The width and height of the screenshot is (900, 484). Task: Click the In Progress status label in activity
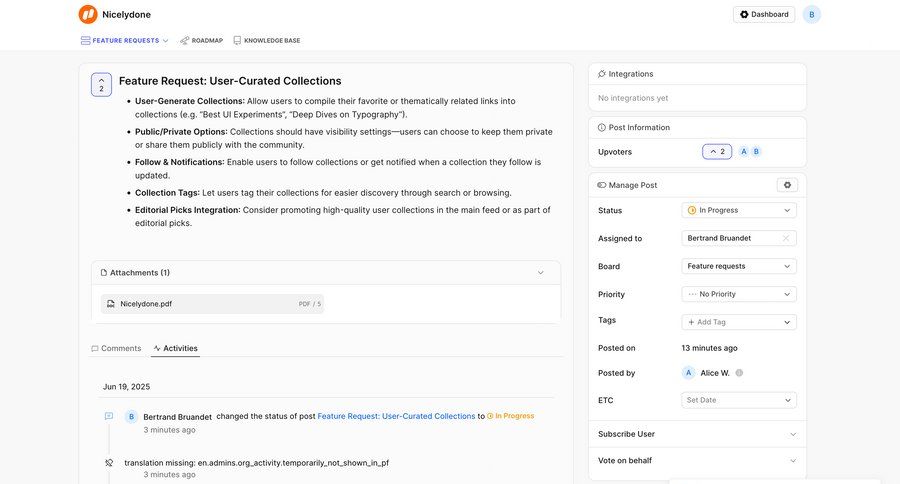point(510,416)
